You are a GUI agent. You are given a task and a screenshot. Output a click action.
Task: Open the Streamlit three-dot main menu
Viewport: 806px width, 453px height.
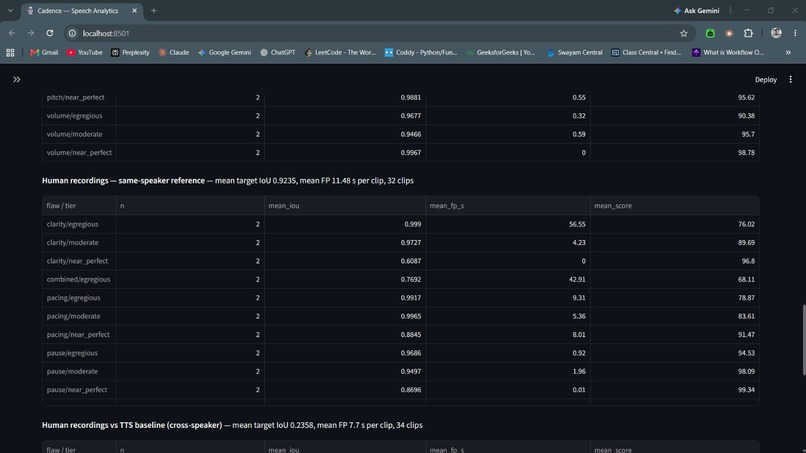pos(791,80)
